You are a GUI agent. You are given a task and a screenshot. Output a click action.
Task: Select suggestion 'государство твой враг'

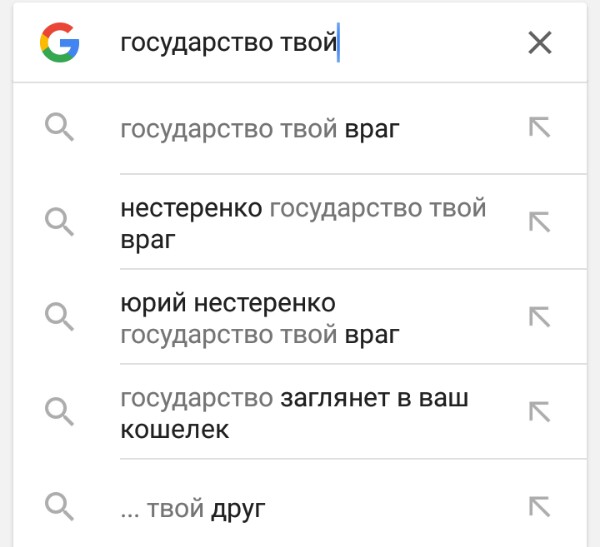pyautogui.click(x=259, y=128)
